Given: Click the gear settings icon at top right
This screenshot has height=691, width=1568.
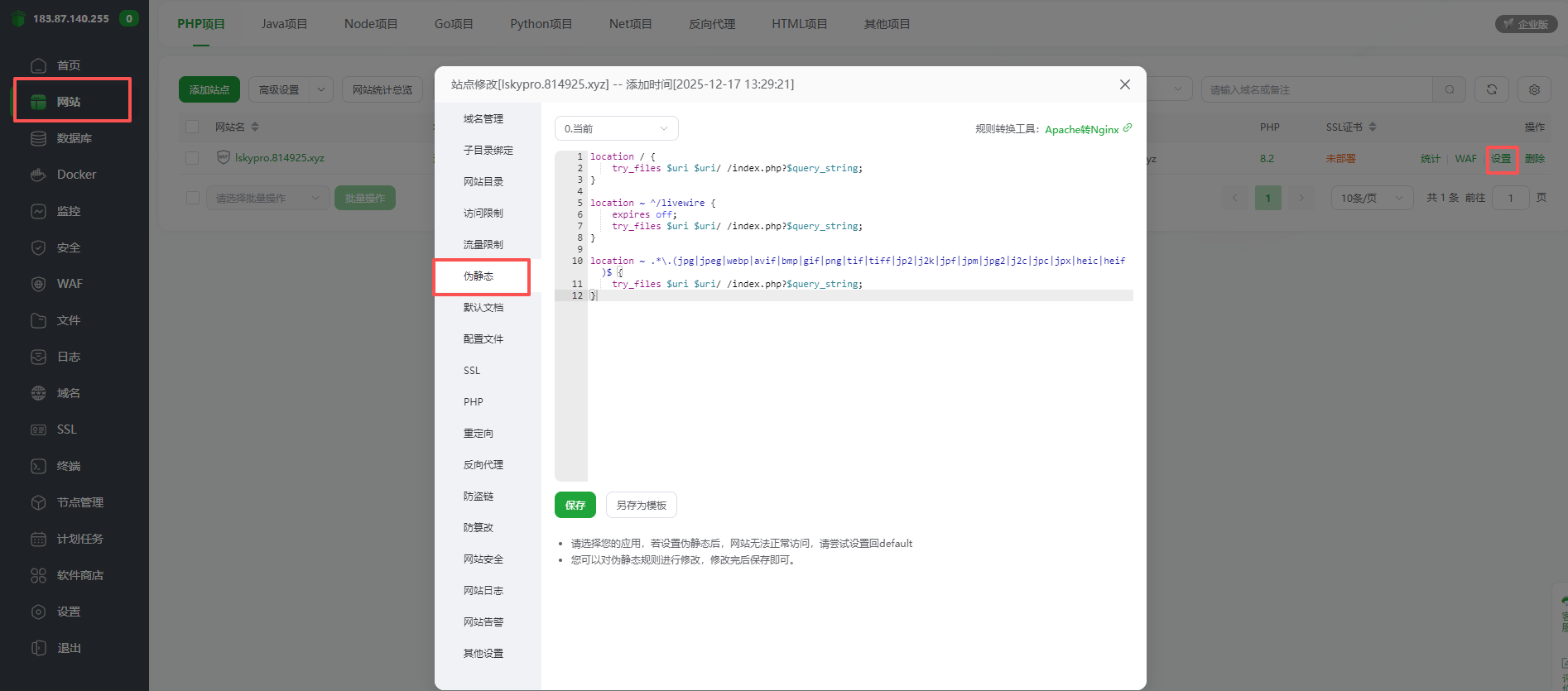Looking at the screenshot, I should pyautogui.click(x=1534, y=89).
